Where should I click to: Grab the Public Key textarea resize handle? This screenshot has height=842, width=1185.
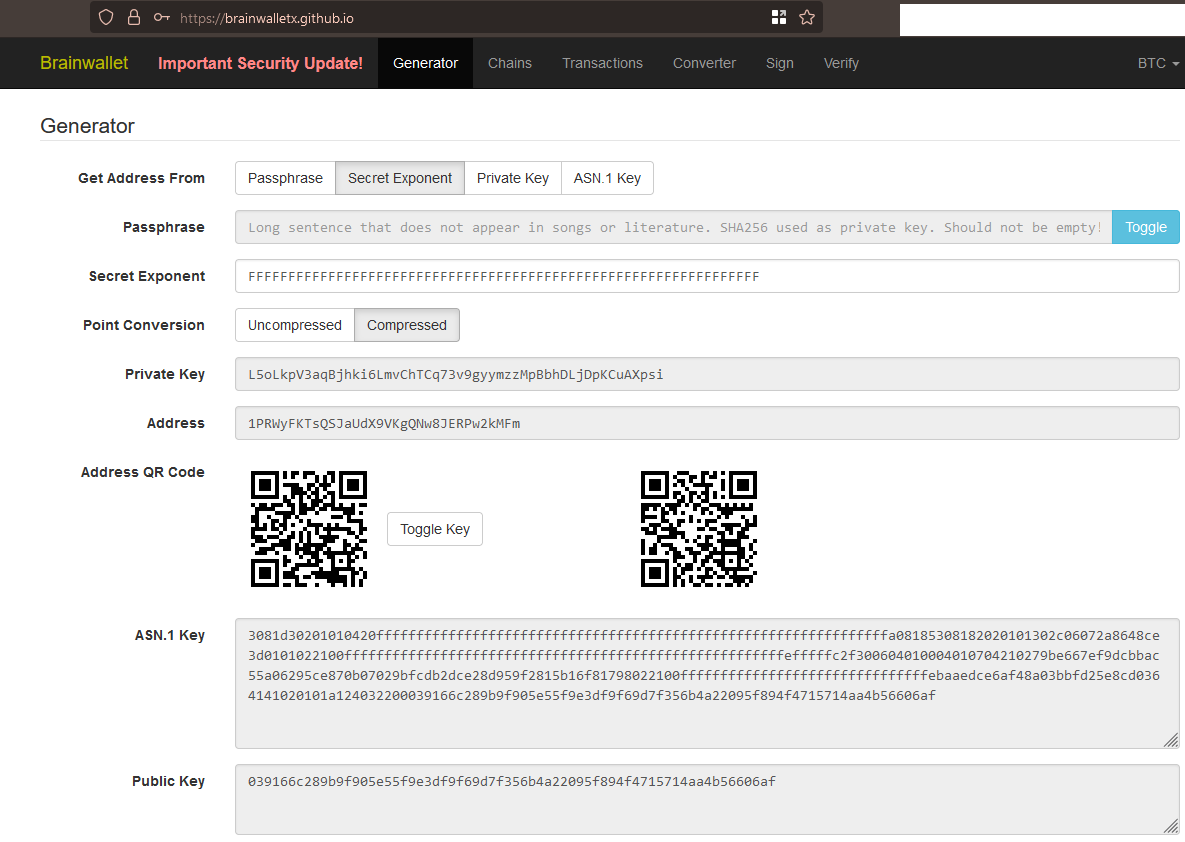pos(1171,825)
